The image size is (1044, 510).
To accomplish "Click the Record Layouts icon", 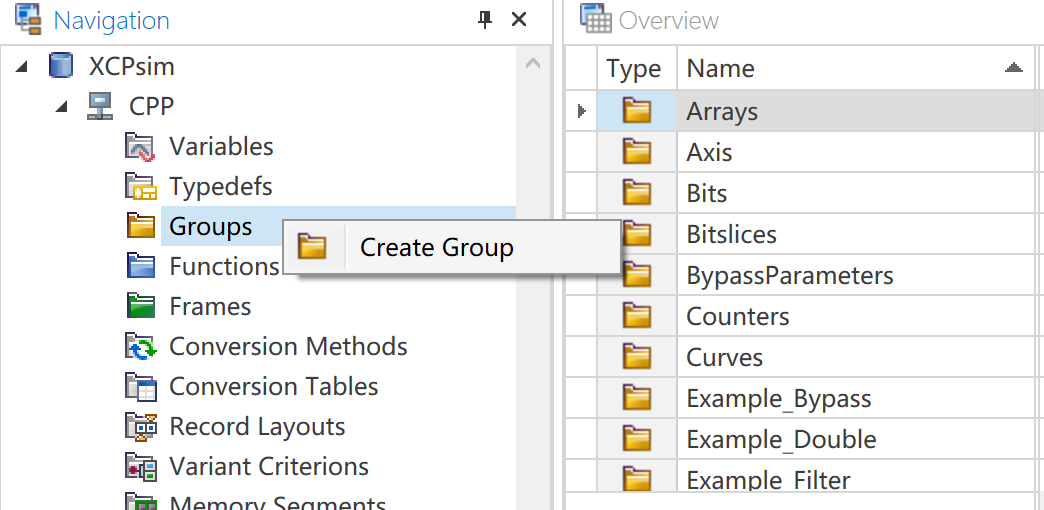I will (141, 427).
